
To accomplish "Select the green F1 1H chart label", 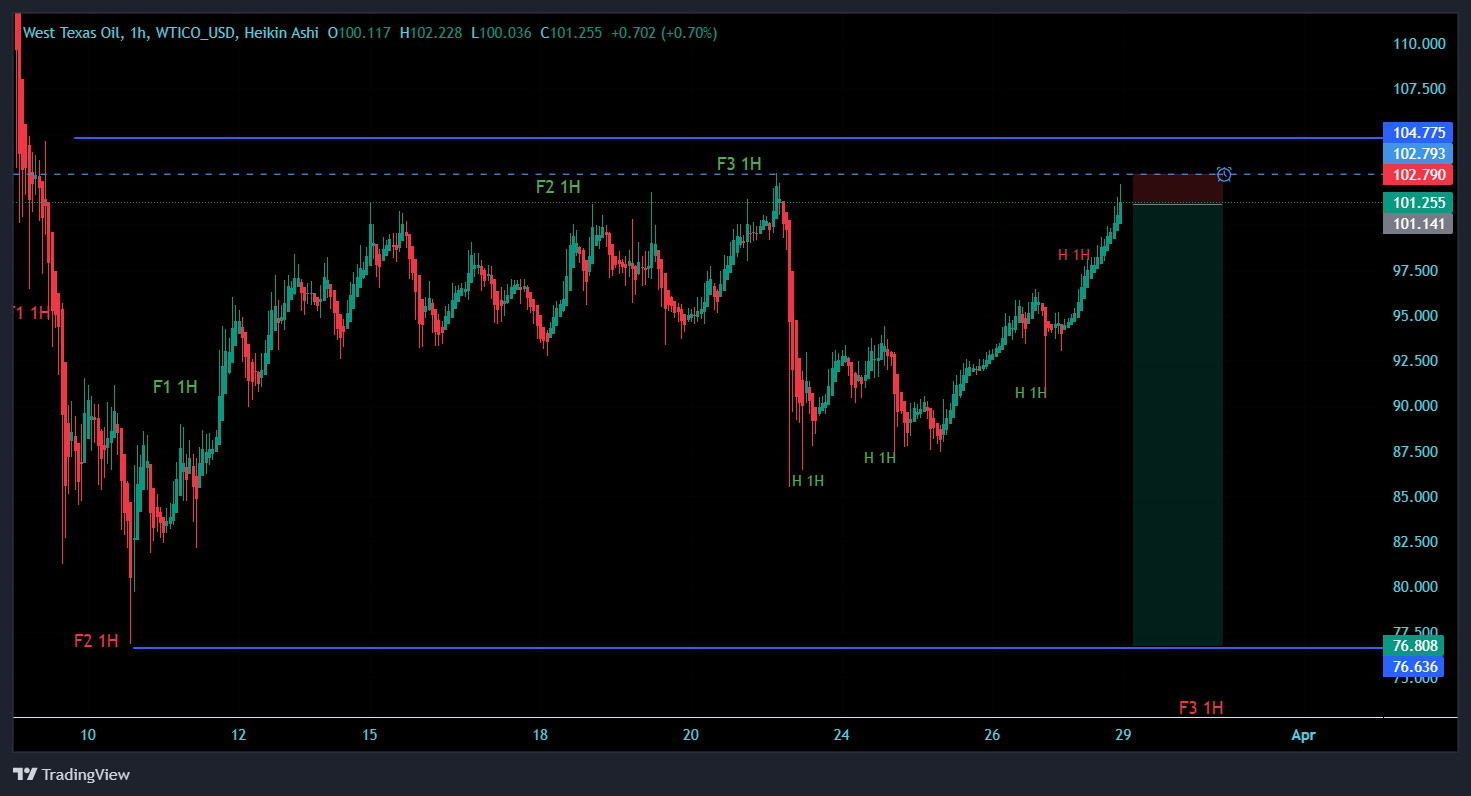I will pos(175,386).
